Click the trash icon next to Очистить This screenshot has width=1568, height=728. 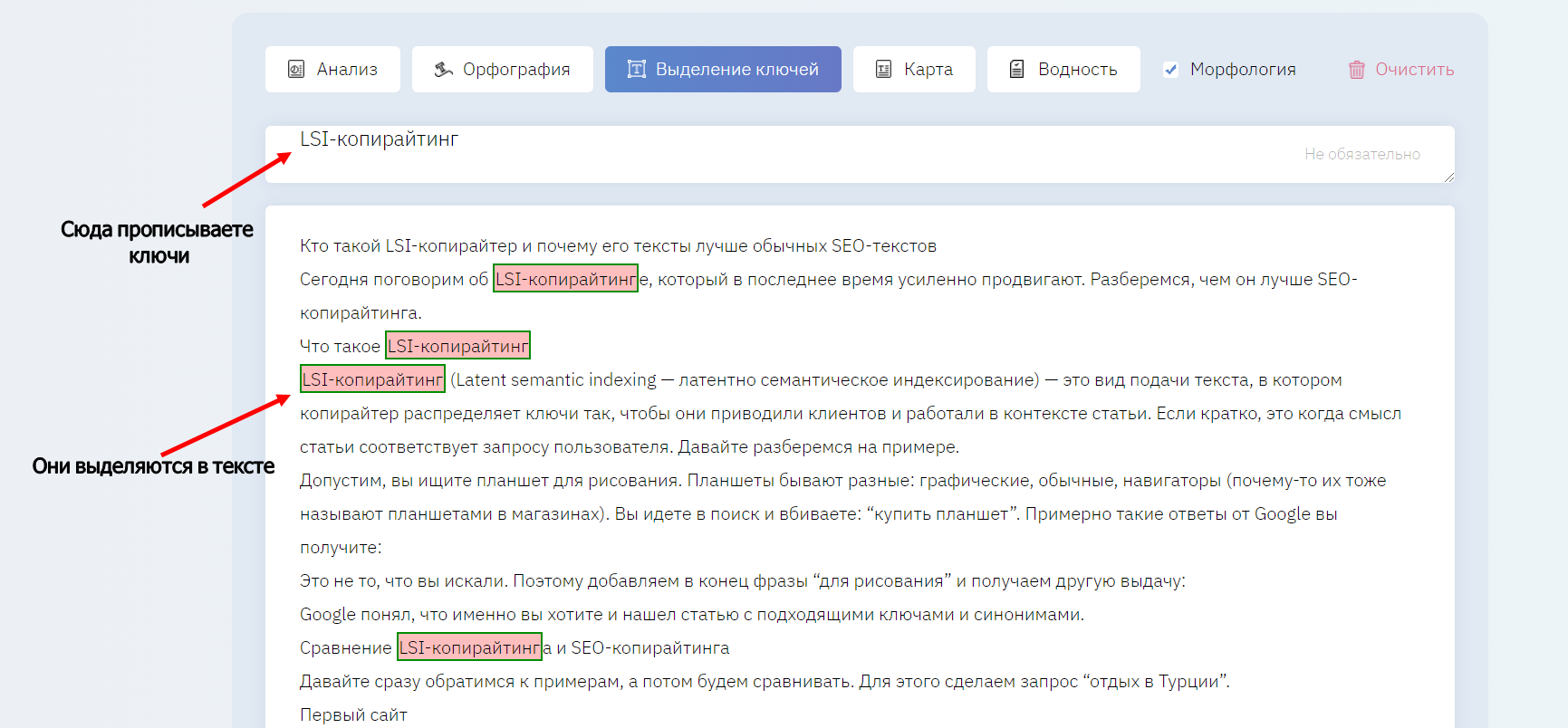click(1356, 70)
